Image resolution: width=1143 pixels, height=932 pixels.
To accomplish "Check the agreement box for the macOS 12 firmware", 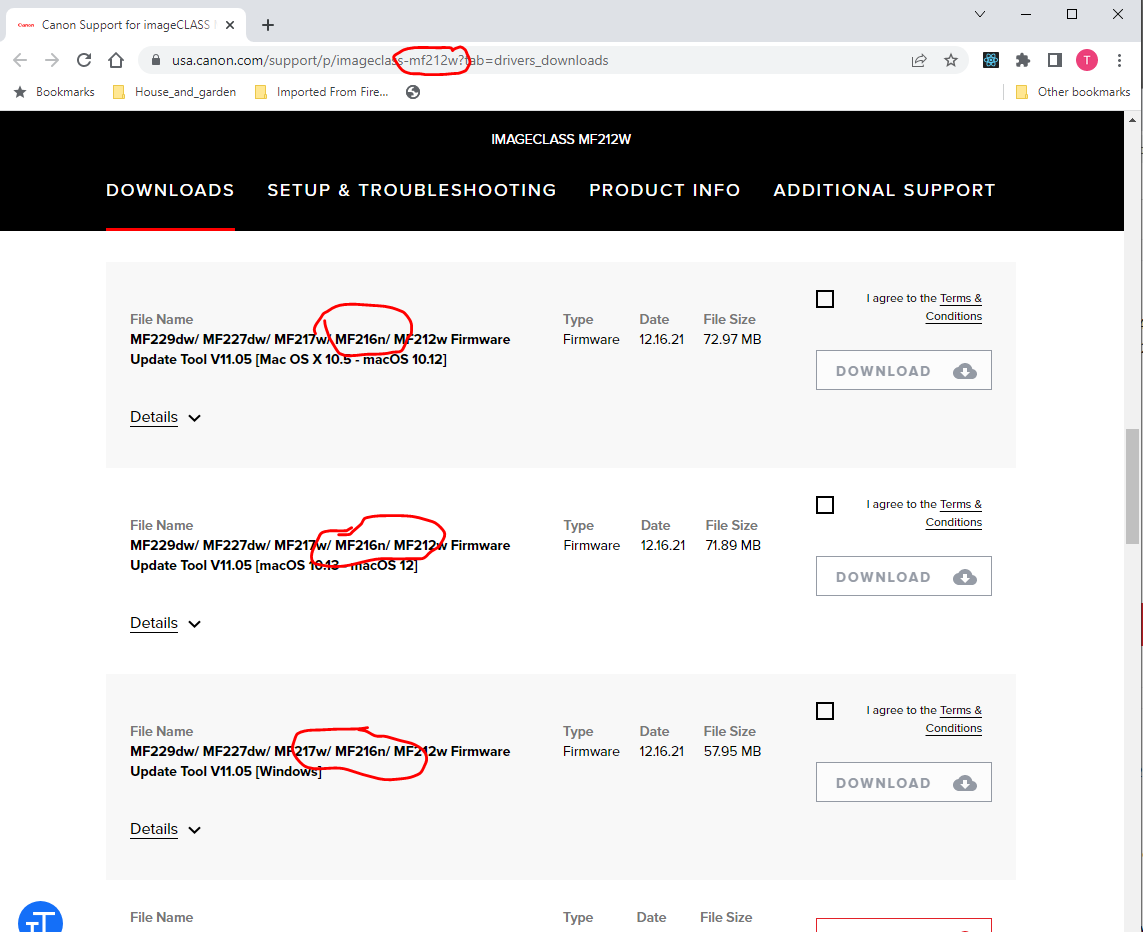I will [825, 504].
